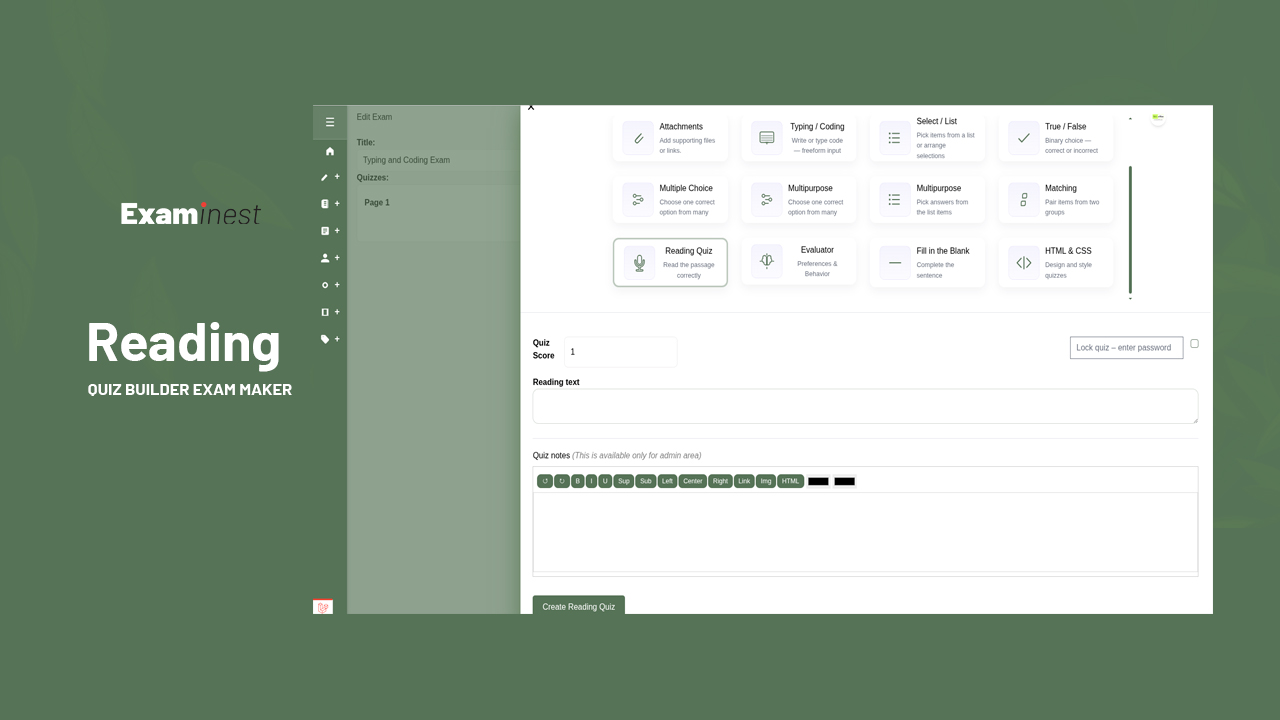Go to home via the house icon
The width and height of the screenshot is (1280, 720).
click(x=330, y=151)
